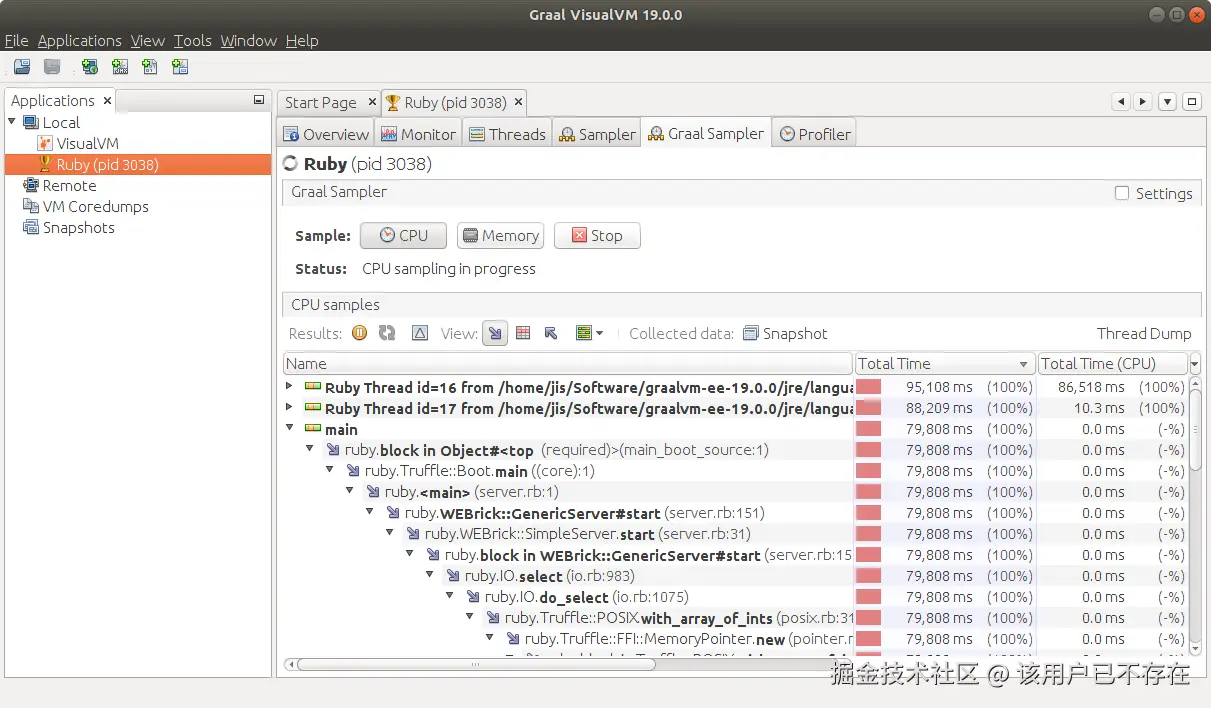The image size is (1211, 708).
Task: Show opened documents list dropdown
Action: (x=1167, y=101)
